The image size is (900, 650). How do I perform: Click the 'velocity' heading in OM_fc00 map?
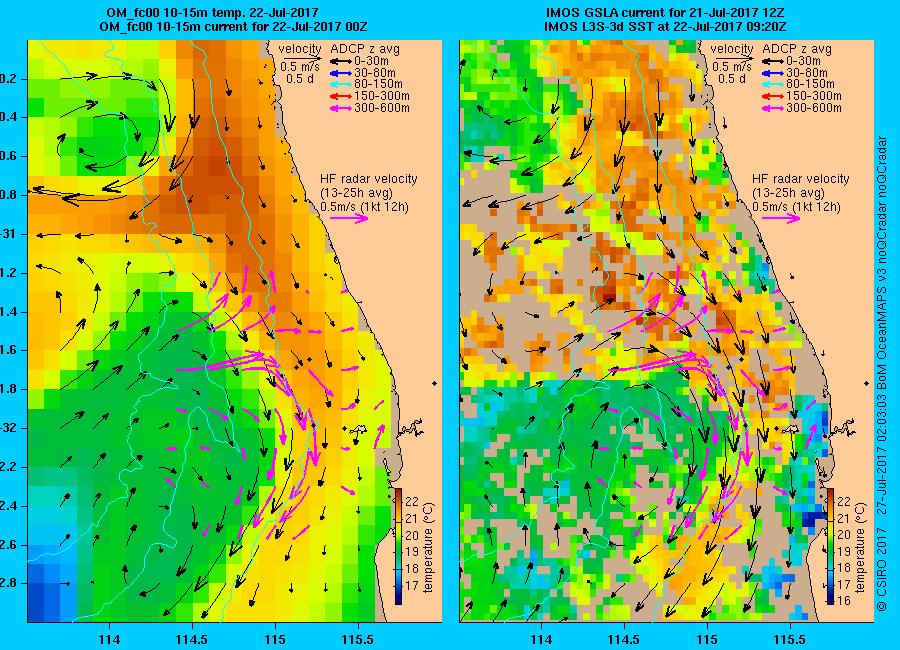(300, 49)
